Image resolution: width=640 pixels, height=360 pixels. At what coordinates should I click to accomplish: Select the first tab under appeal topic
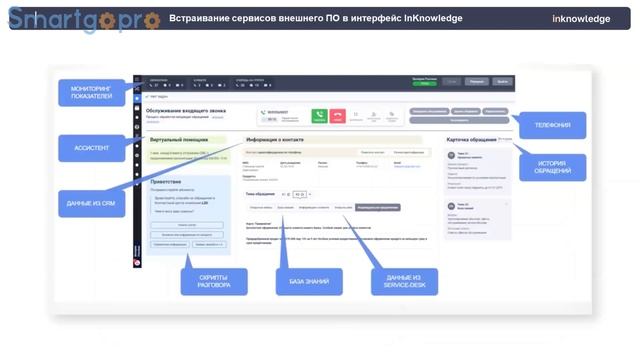click(261, 207)
